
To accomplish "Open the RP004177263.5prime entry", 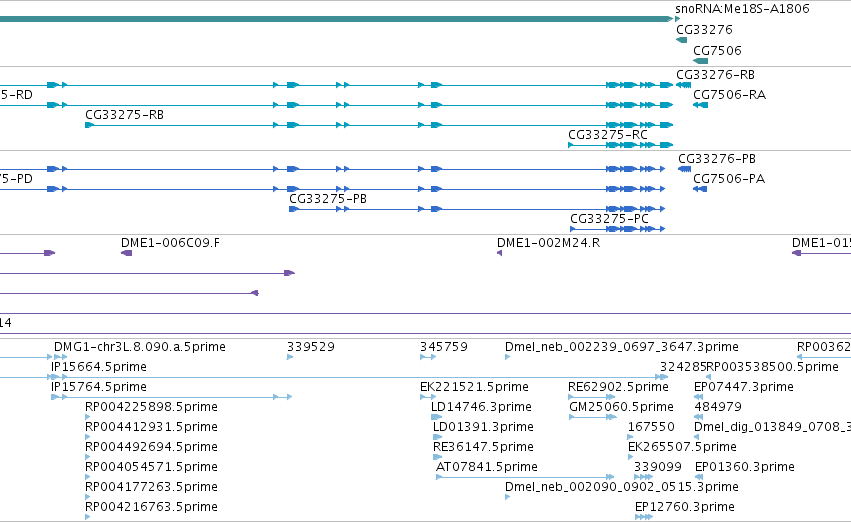I will 151,487.
